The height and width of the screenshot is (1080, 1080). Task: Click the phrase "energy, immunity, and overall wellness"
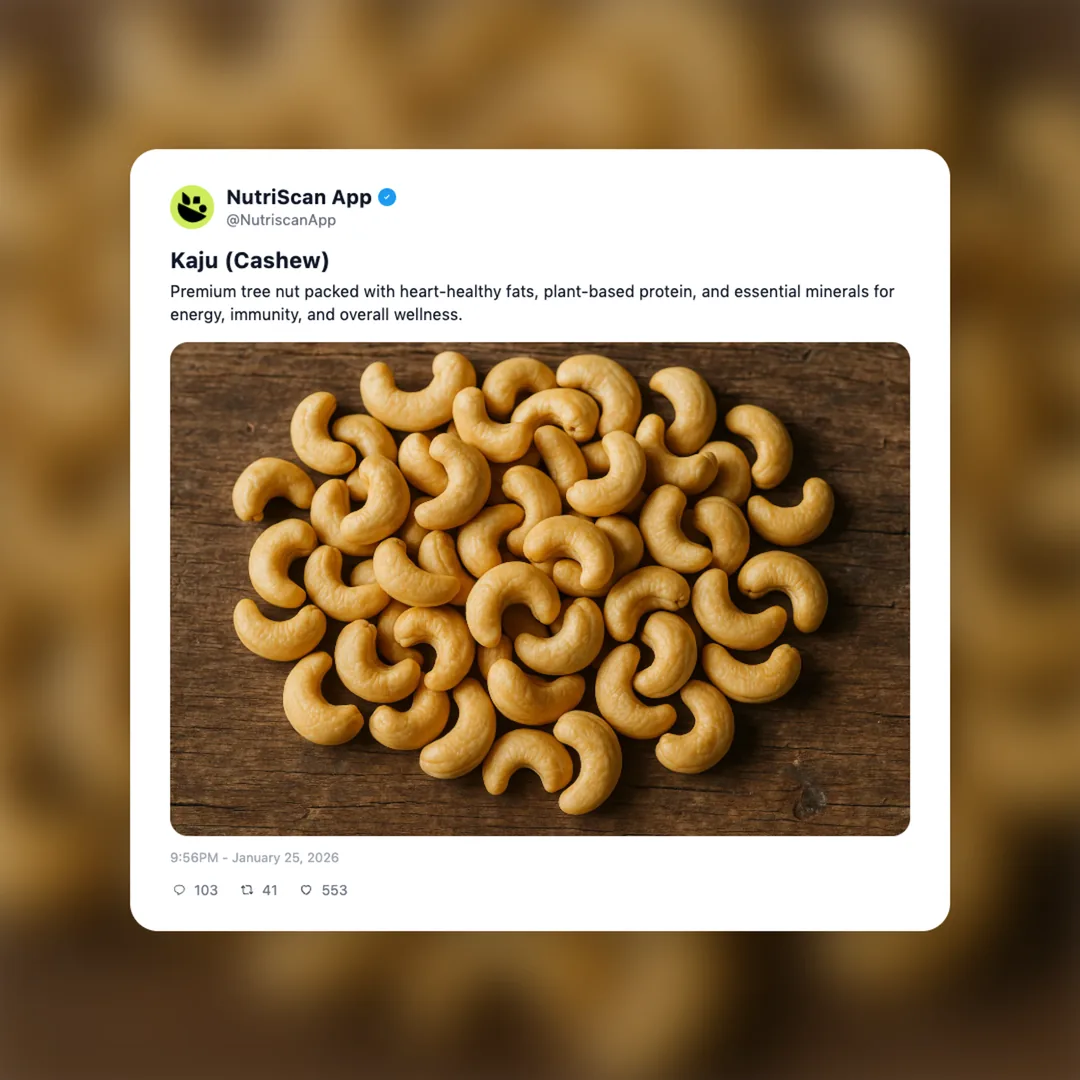click(x=314, y=315)
